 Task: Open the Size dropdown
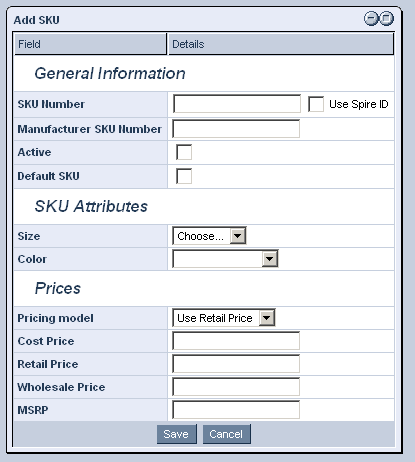click(x=209, y=236)
